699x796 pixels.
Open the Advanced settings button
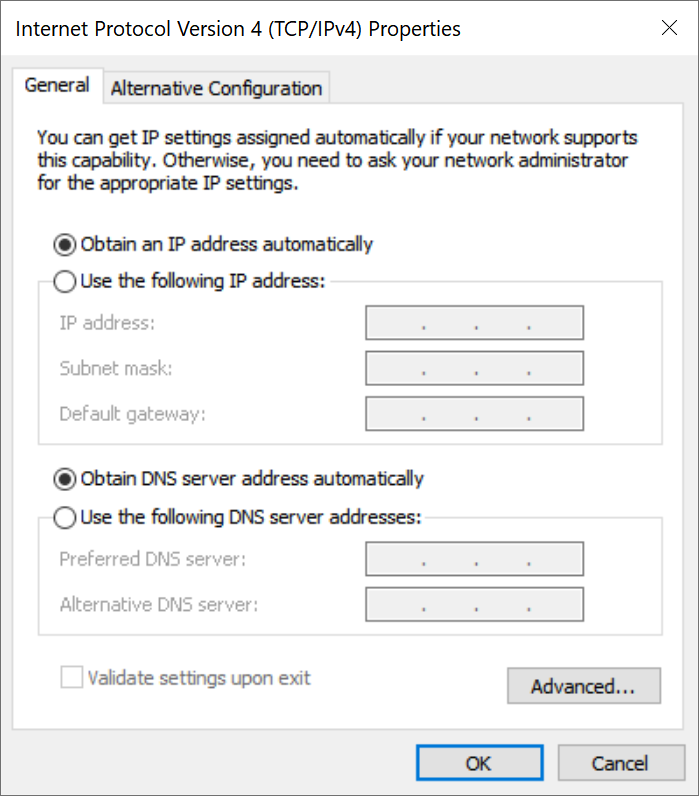click(x=583, y=686)
